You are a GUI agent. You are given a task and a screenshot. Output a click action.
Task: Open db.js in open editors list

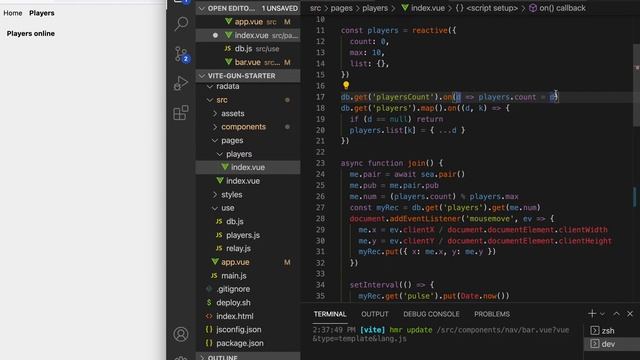pyautogui.click(x=248, y=49)
